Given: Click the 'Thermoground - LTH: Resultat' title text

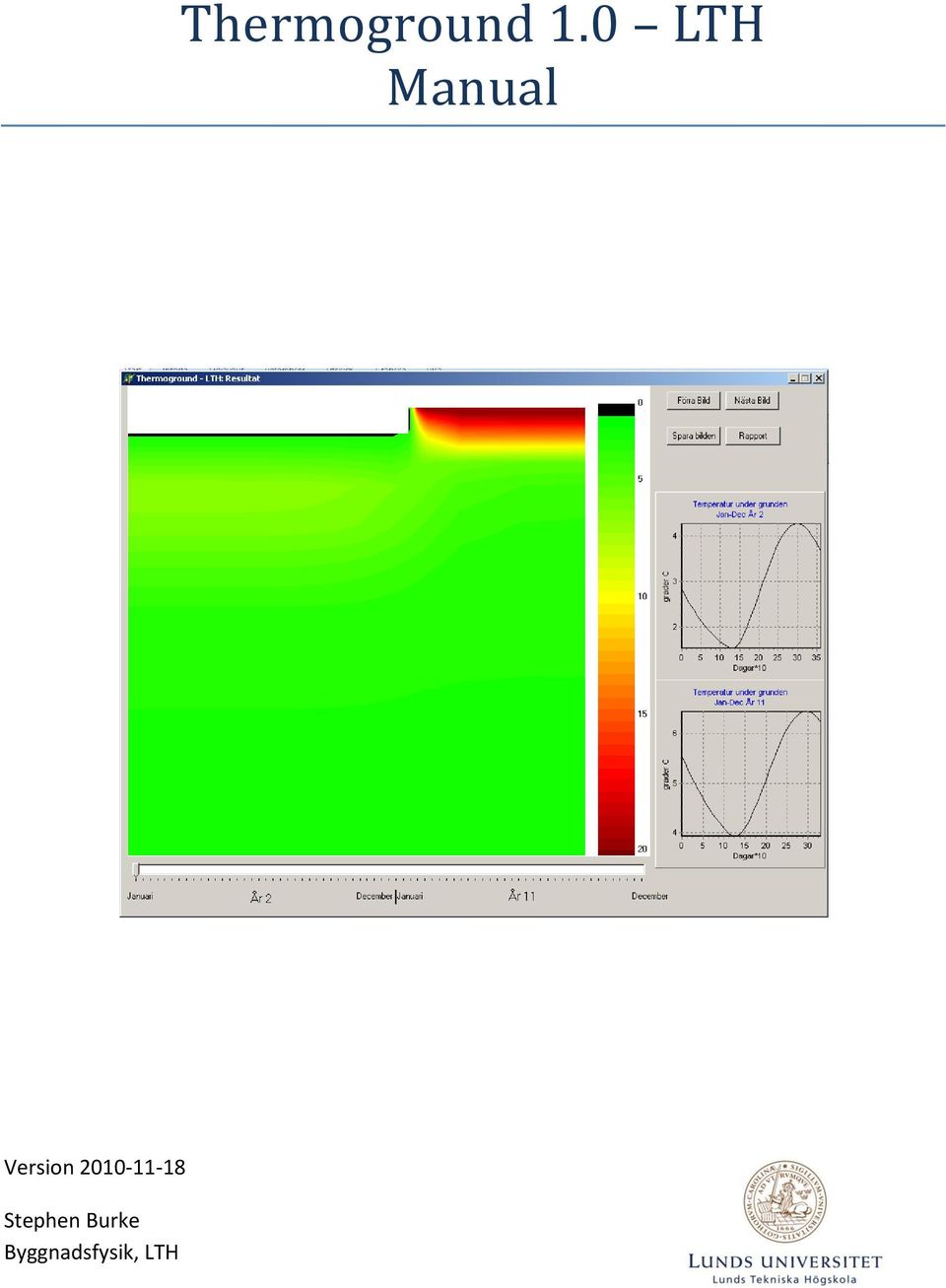Looking at the screenshot, I should (198, 378).
